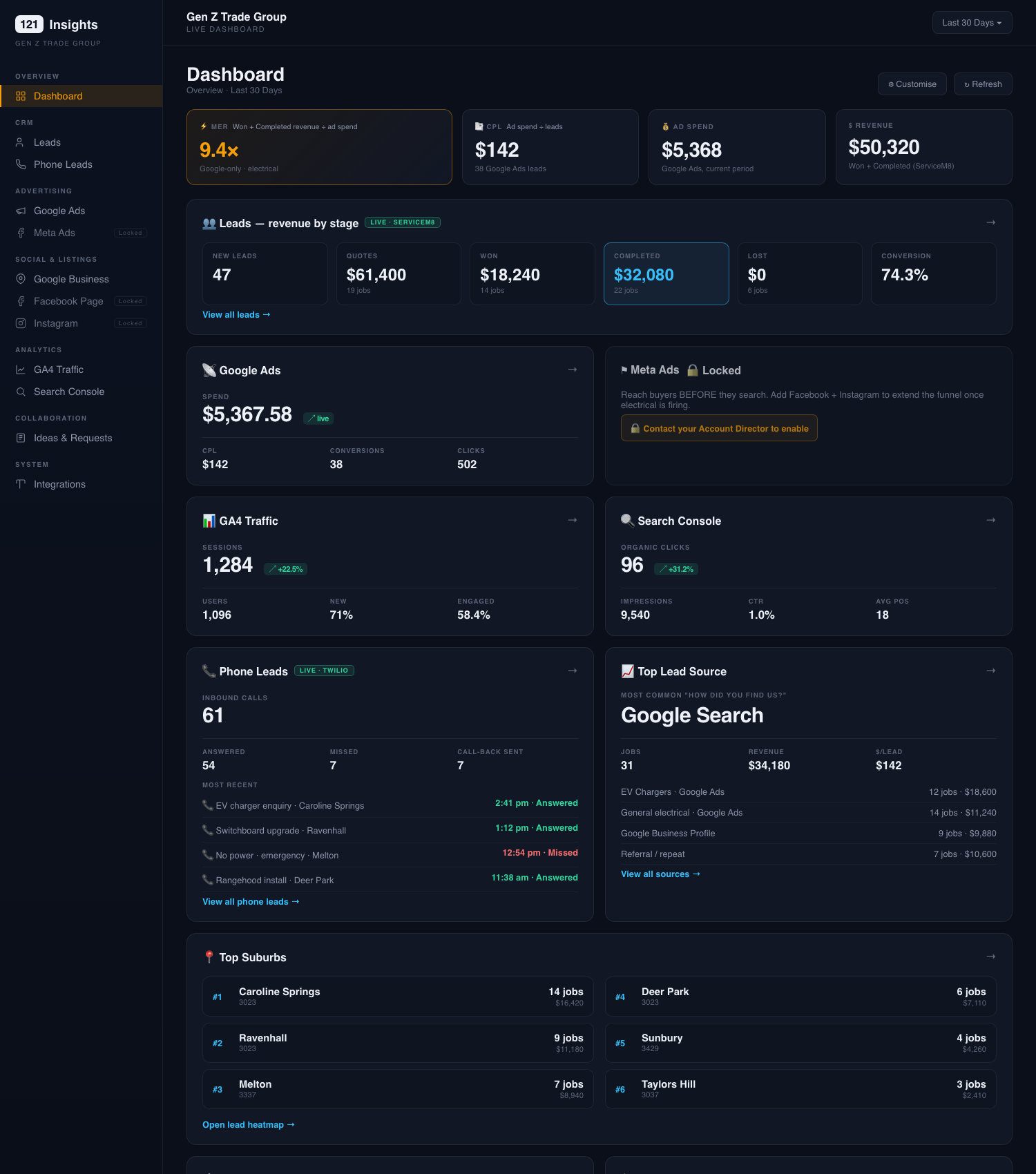Open the Top Suburbs card arrow
This screenshot has height=1174, width=1036.
point(991,956)
